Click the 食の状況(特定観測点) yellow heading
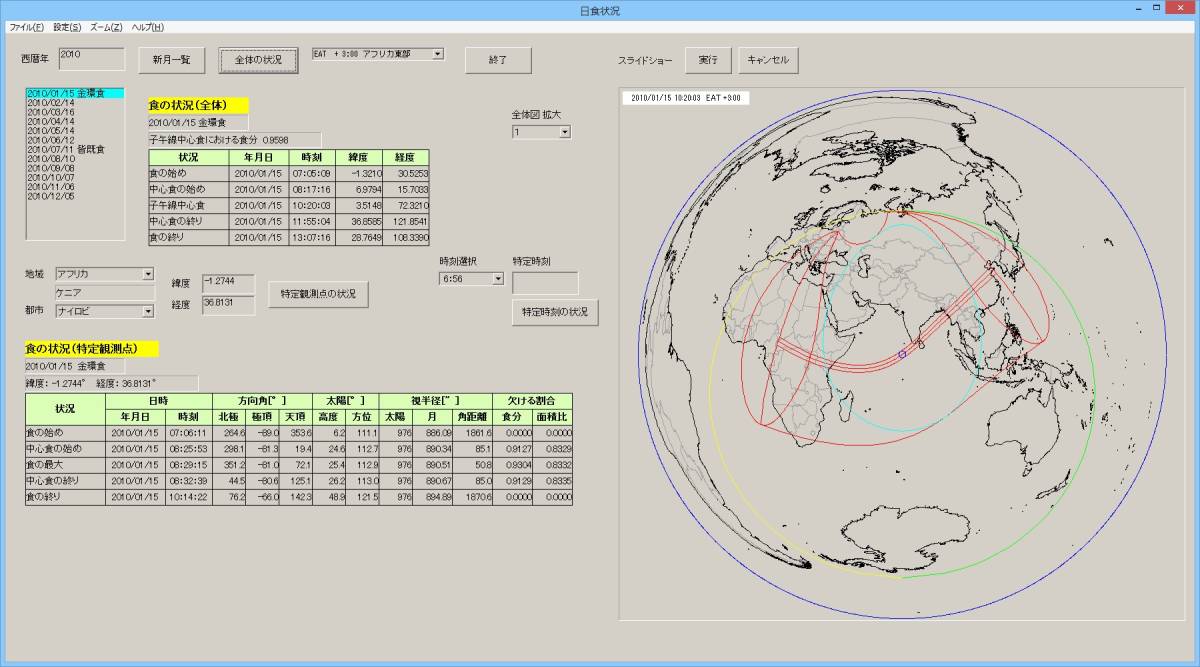Screen dimensions: 1200x667 [x=92, y=348]
